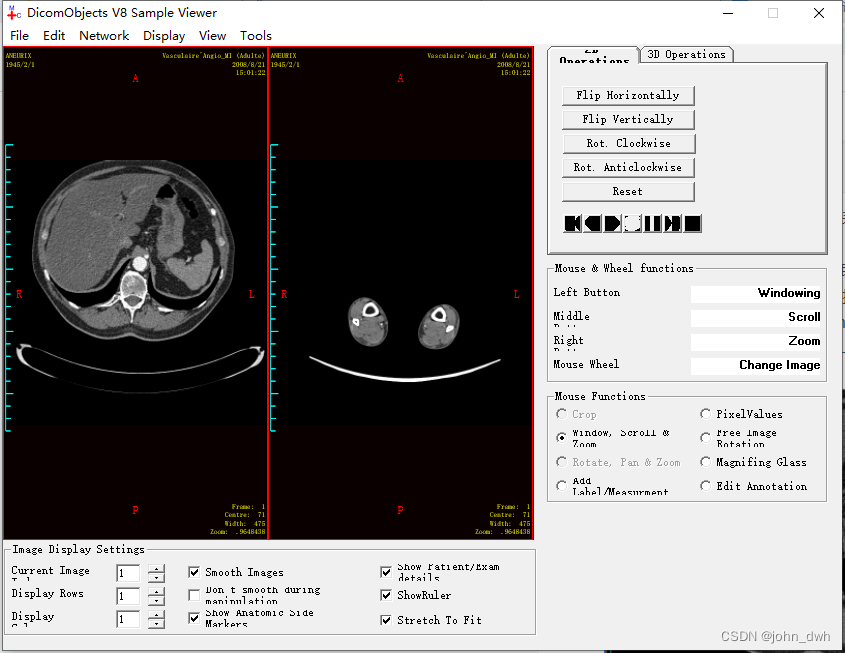Click the DicomObjects icon in the title bar
Image resolution: width=845 pixels, height=653 pixels.
(x=14, y=13)
